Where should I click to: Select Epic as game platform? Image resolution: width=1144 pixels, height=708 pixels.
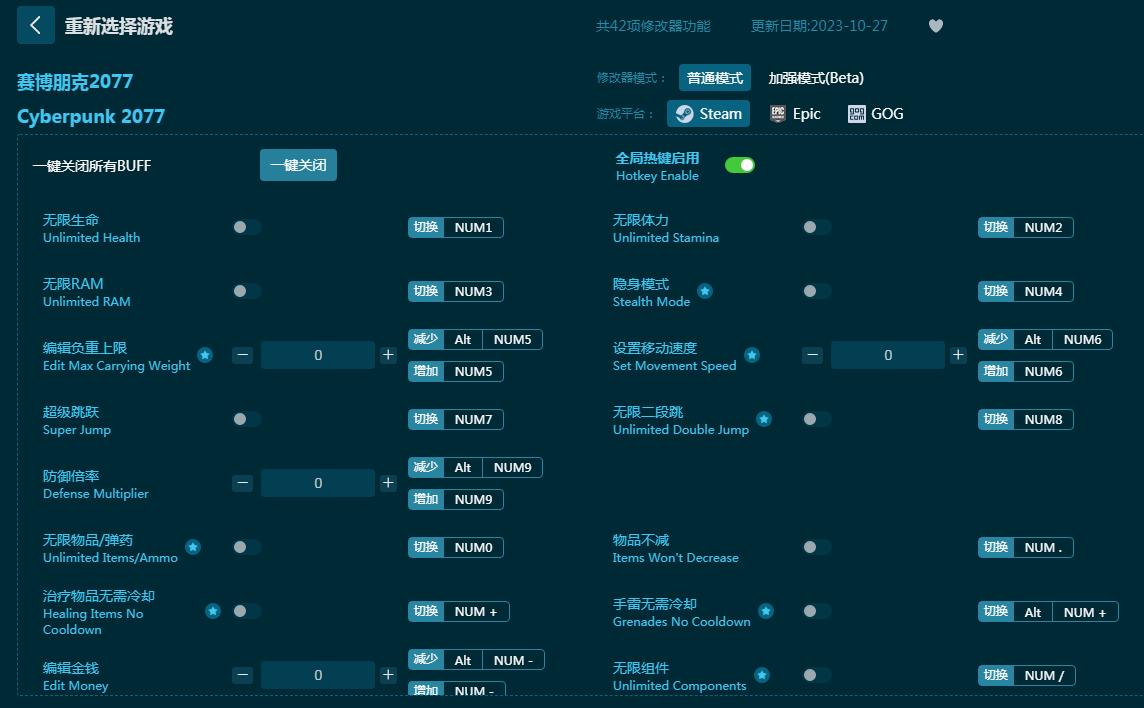[795, 114]
